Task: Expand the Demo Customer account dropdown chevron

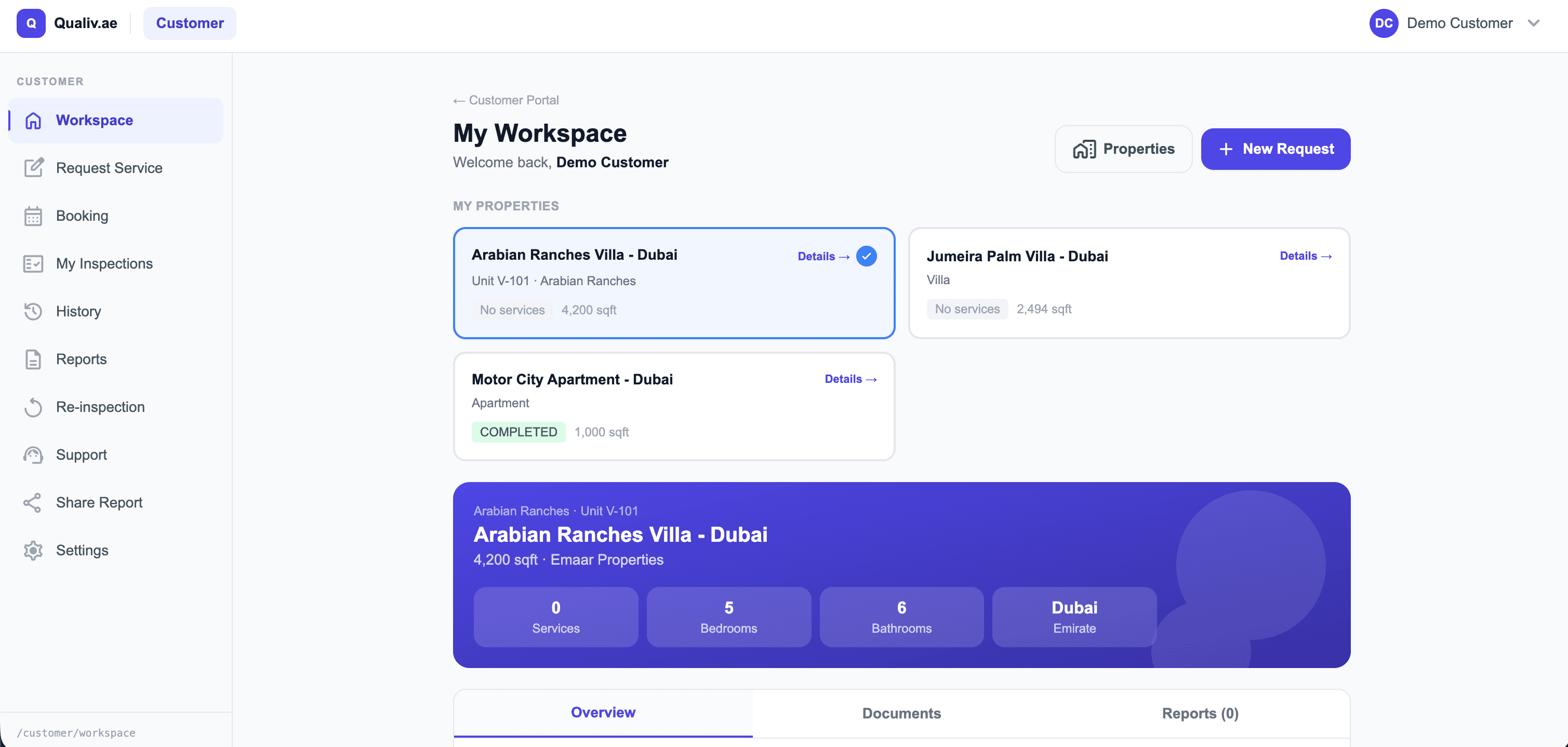Action: tap(1534, 23)
